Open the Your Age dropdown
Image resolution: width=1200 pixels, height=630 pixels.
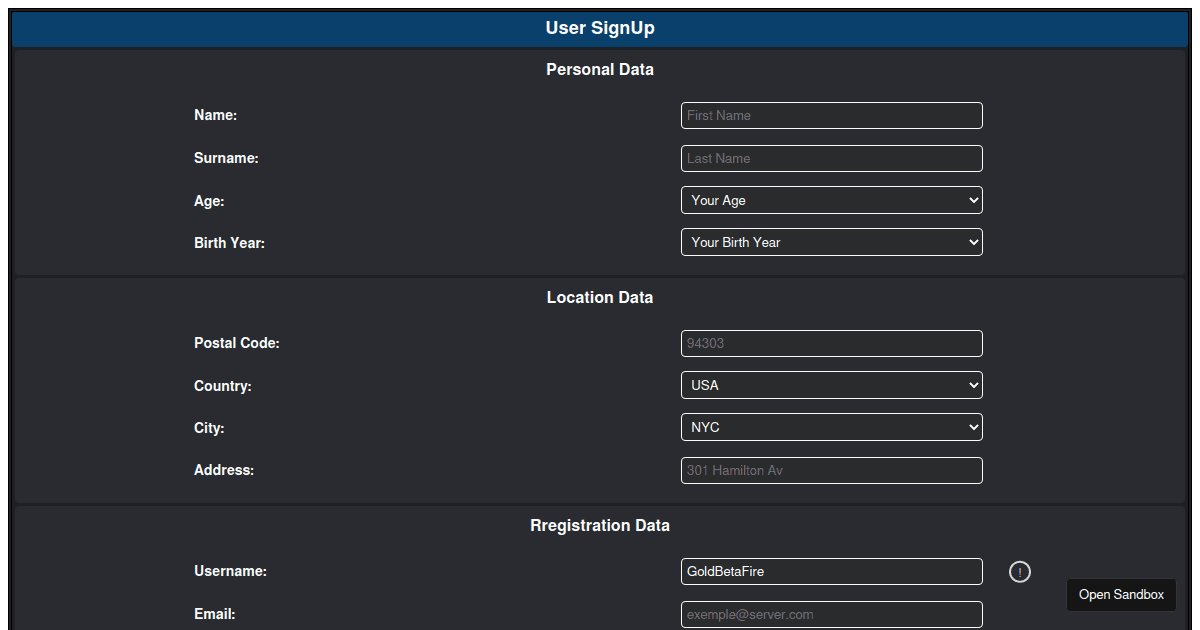tap(832, 200)
